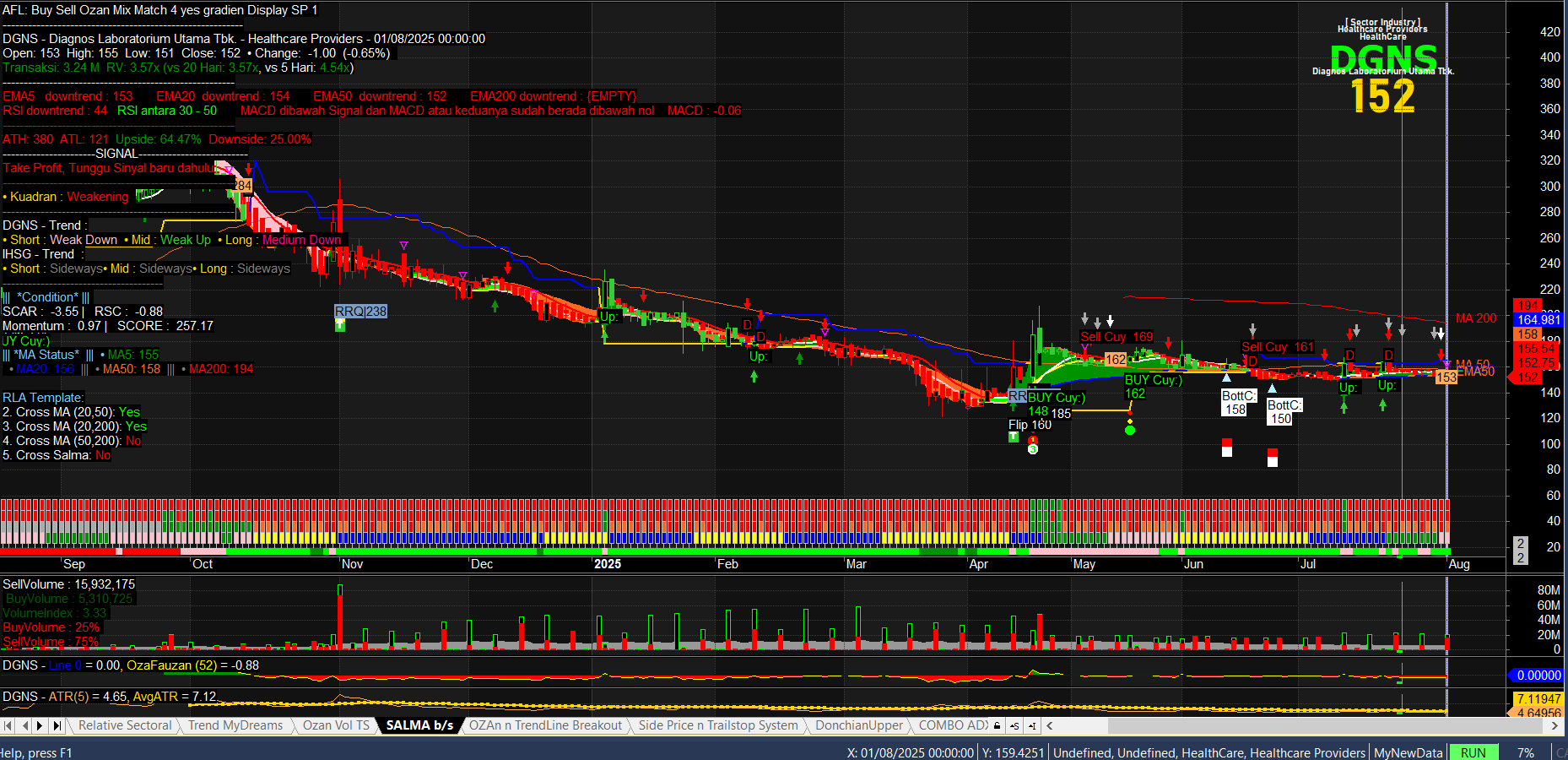Viewport: 1568px width, 760px height.
Task: Toggle the symbol lock 'S' icon
Action: [1014, 725]
